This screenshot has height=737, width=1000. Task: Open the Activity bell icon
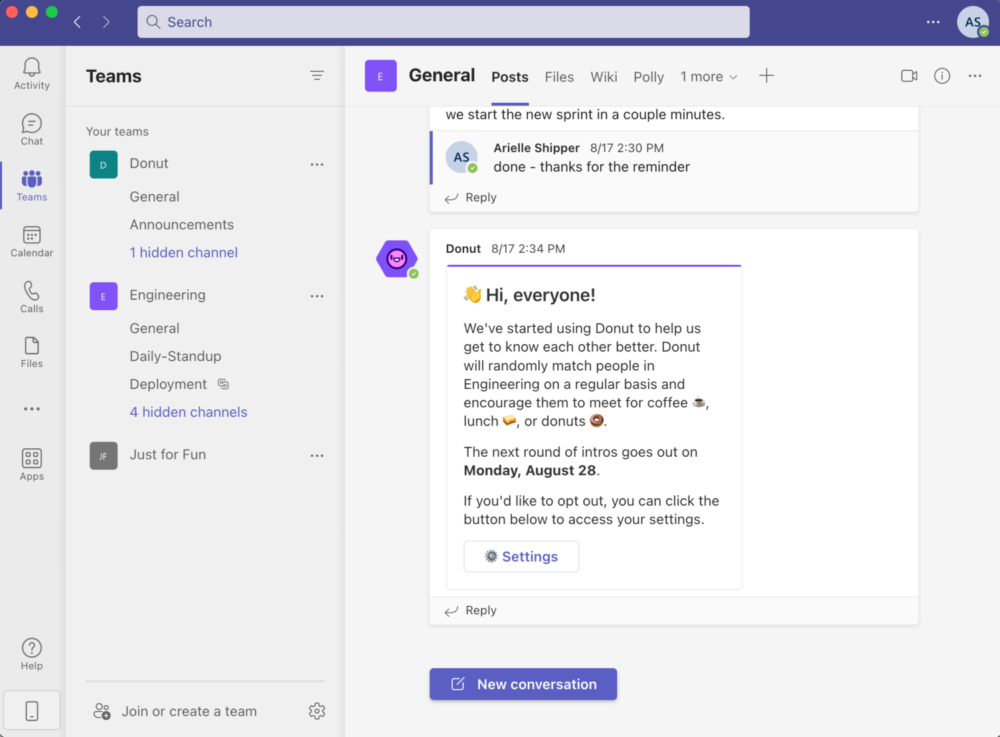click(31, 73)
